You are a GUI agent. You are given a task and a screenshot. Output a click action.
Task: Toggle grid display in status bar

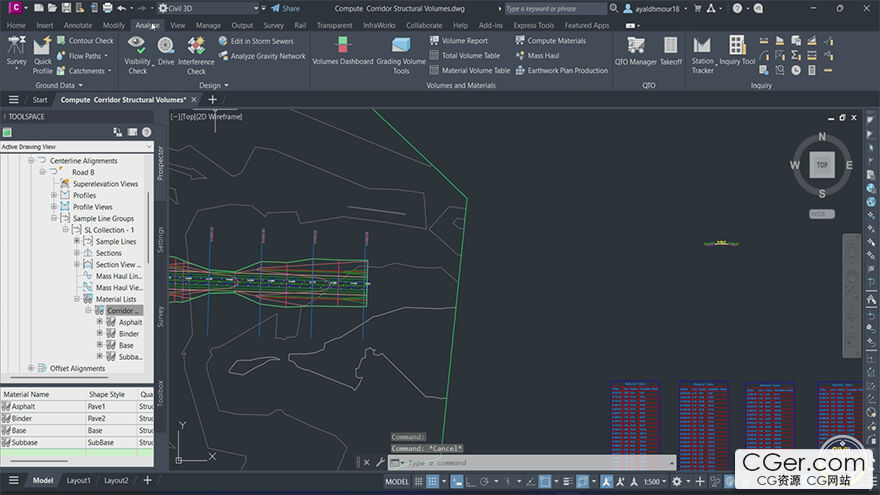click(421, 481)
